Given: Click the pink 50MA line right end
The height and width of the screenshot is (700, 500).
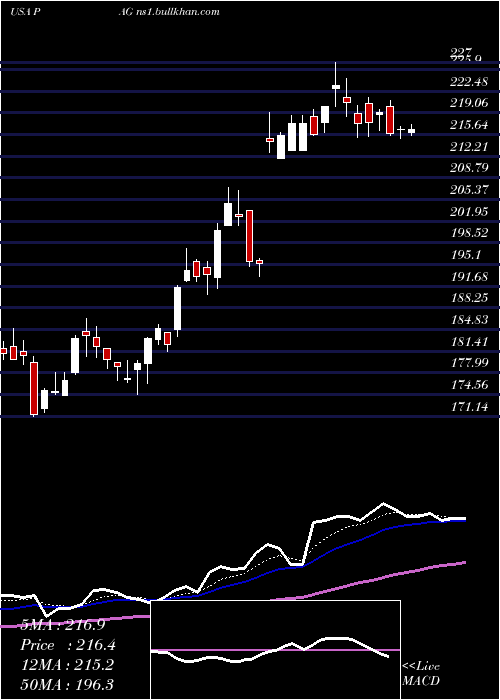Looking at the screenshot, I should [x=463, y=562].
